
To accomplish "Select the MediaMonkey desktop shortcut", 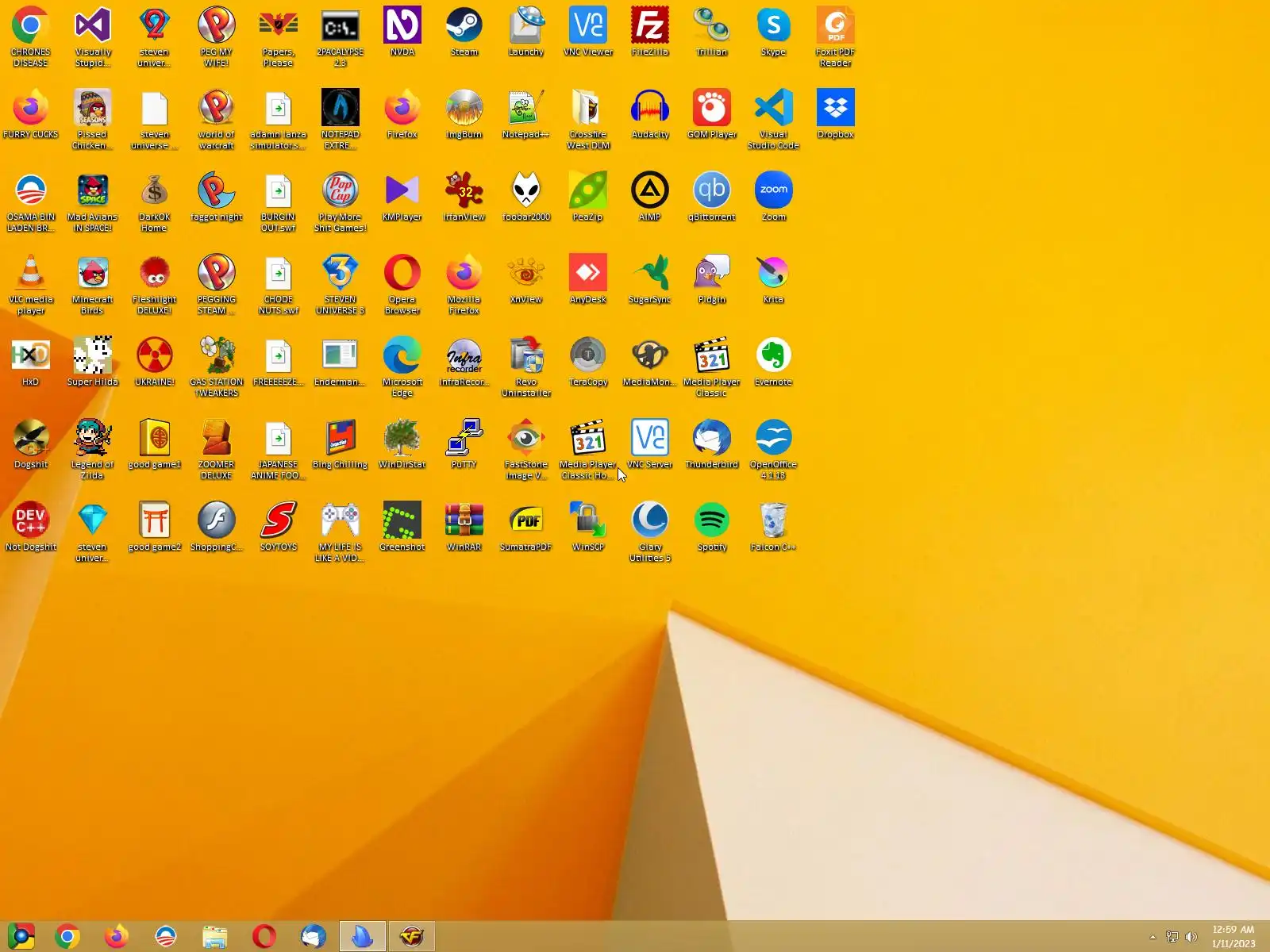I will [650, 363].
